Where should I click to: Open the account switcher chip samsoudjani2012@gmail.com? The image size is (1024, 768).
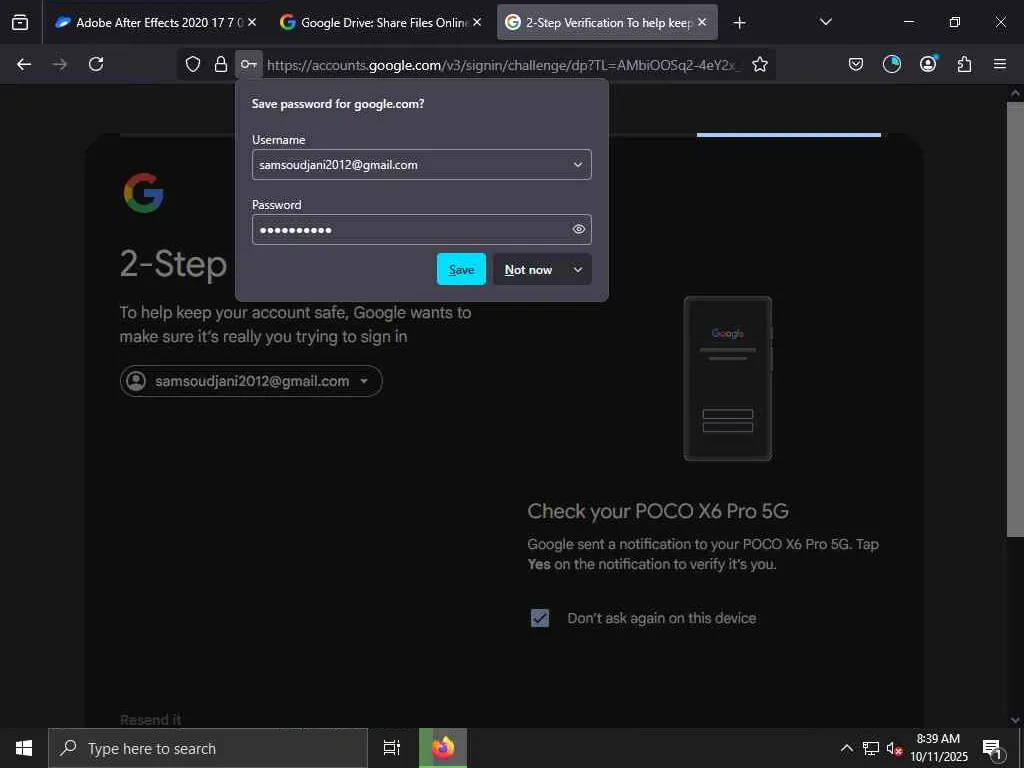click(x=251, y=381)
